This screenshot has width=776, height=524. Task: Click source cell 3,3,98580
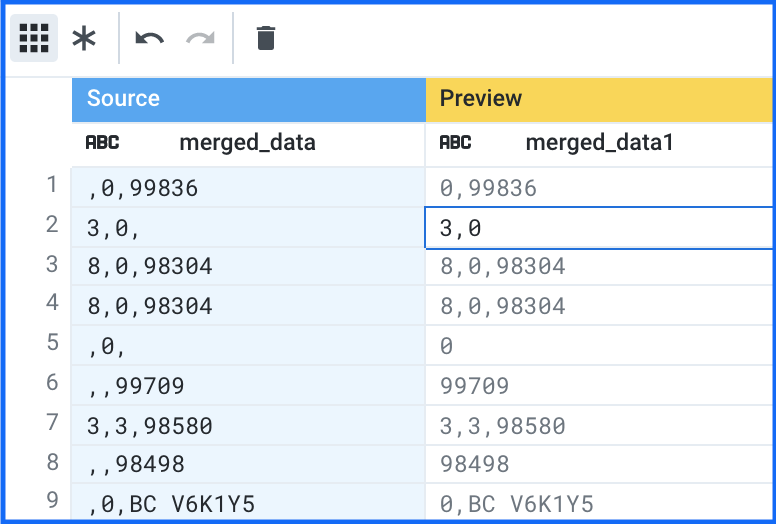tap(248, 426)
